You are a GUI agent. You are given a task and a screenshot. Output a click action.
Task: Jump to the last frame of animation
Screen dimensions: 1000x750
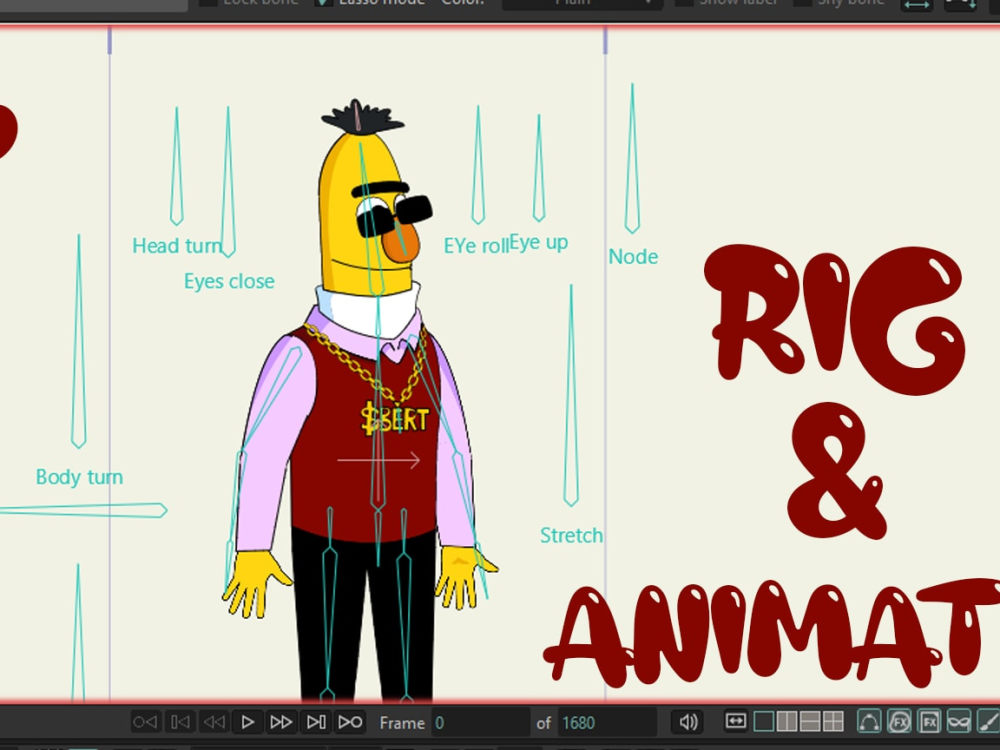350,722
